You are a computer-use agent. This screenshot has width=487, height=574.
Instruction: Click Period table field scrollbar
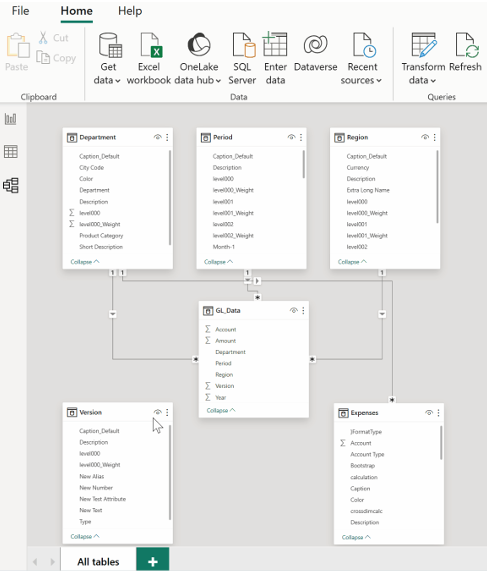[x=304, y=164]
